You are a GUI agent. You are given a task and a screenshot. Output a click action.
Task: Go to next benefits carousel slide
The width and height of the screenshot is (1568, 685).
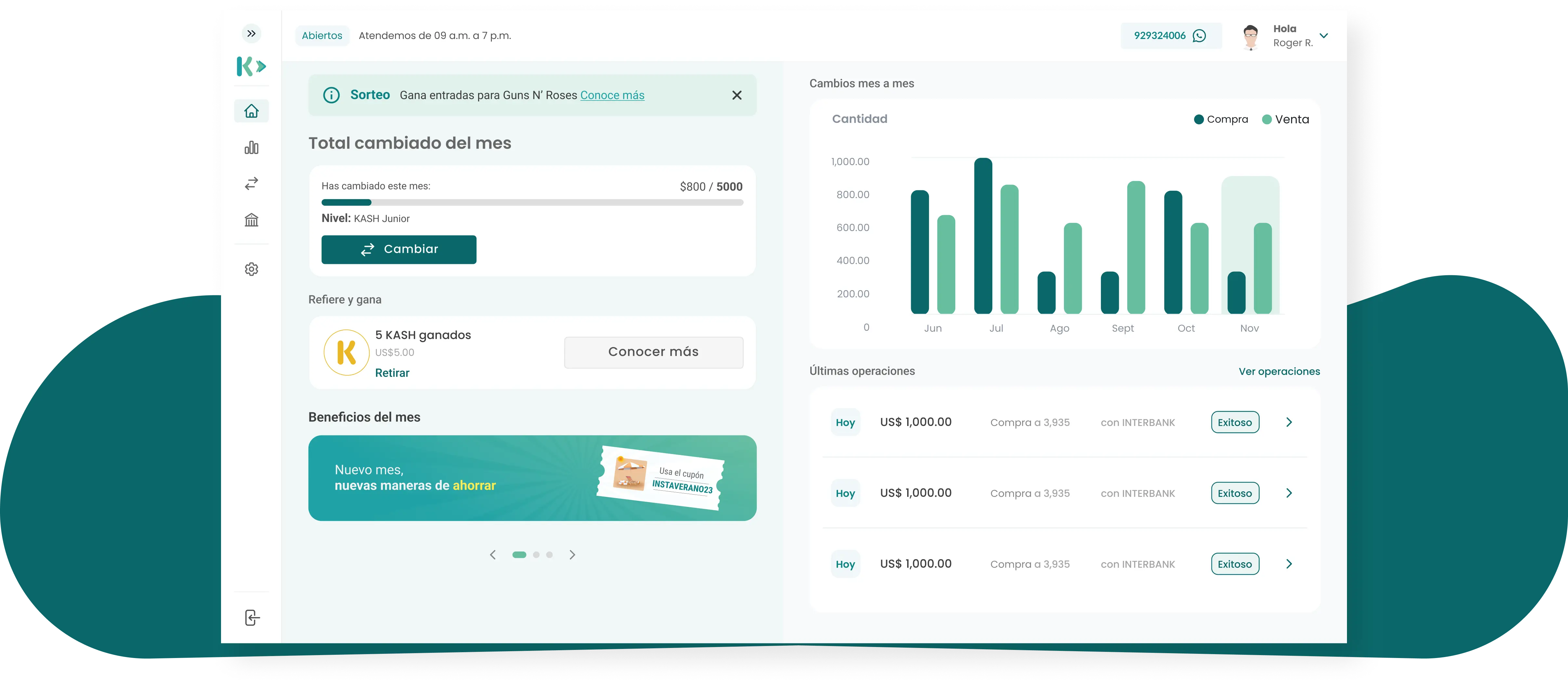[x=572, y=555]
